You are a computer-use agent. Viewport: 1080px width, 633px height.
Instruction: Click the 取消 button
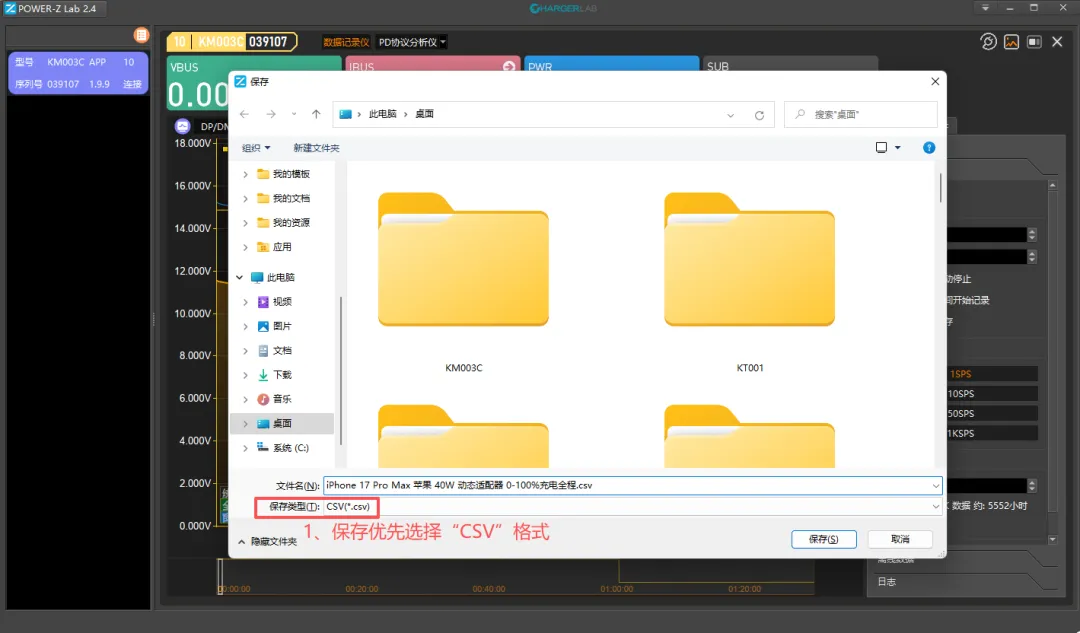tap(900, 539)
